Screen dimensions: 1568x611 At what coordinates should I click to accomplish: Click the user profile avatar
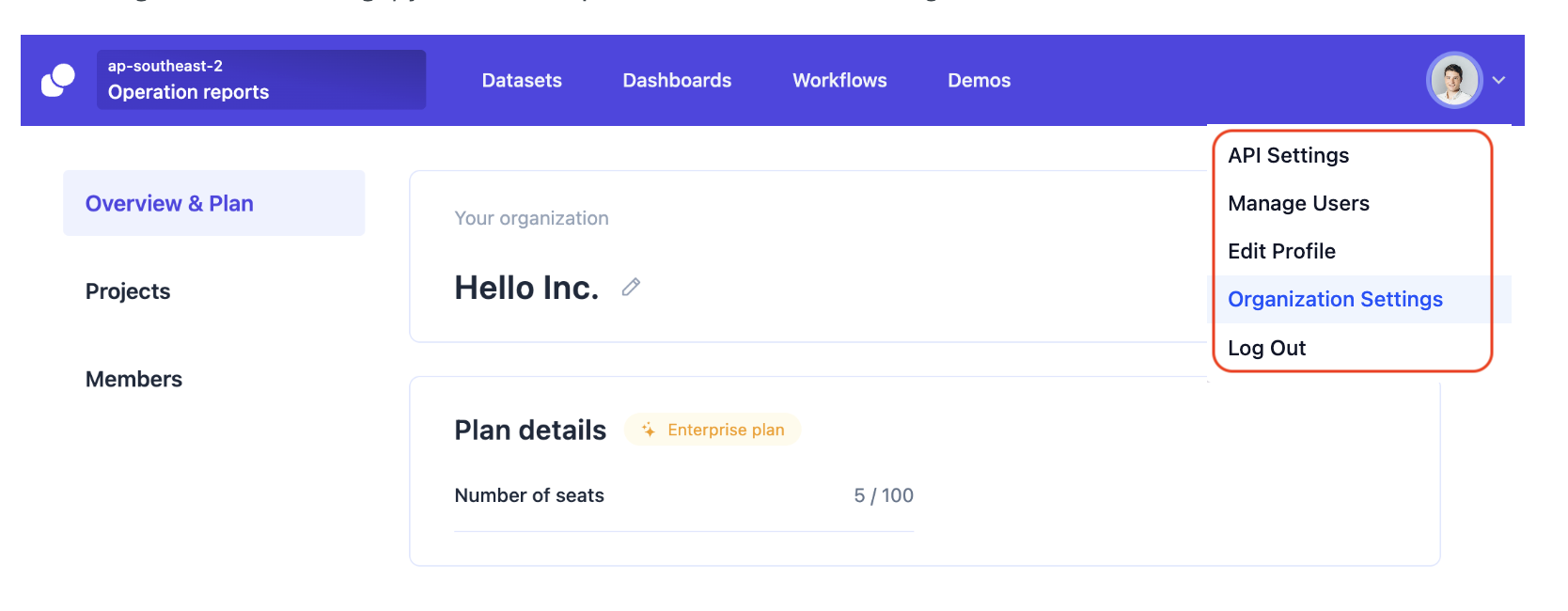[x=1453, y=81]
